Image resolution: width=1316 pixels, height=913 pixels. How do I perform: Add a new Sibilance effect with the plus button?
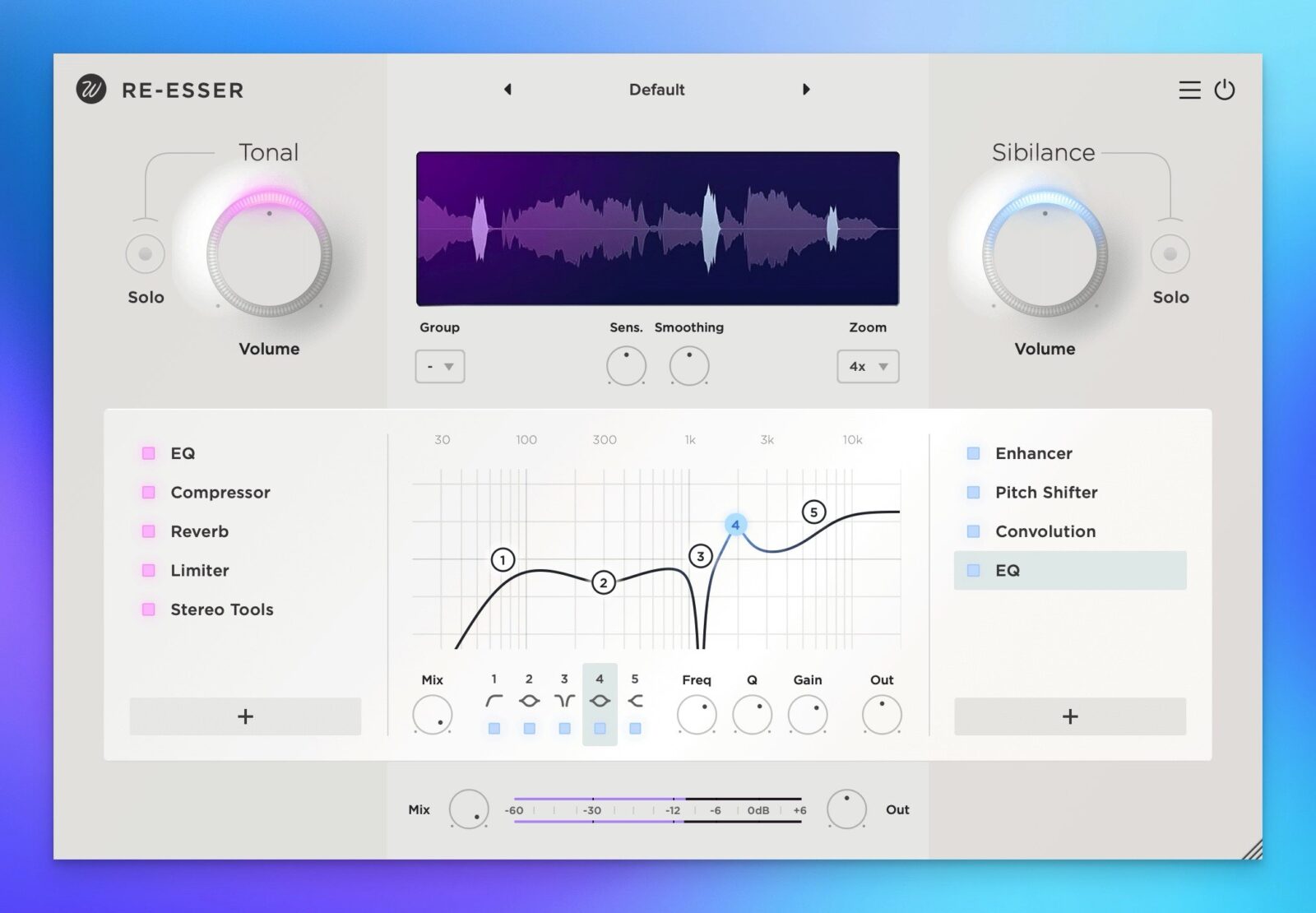[1070, 716]
